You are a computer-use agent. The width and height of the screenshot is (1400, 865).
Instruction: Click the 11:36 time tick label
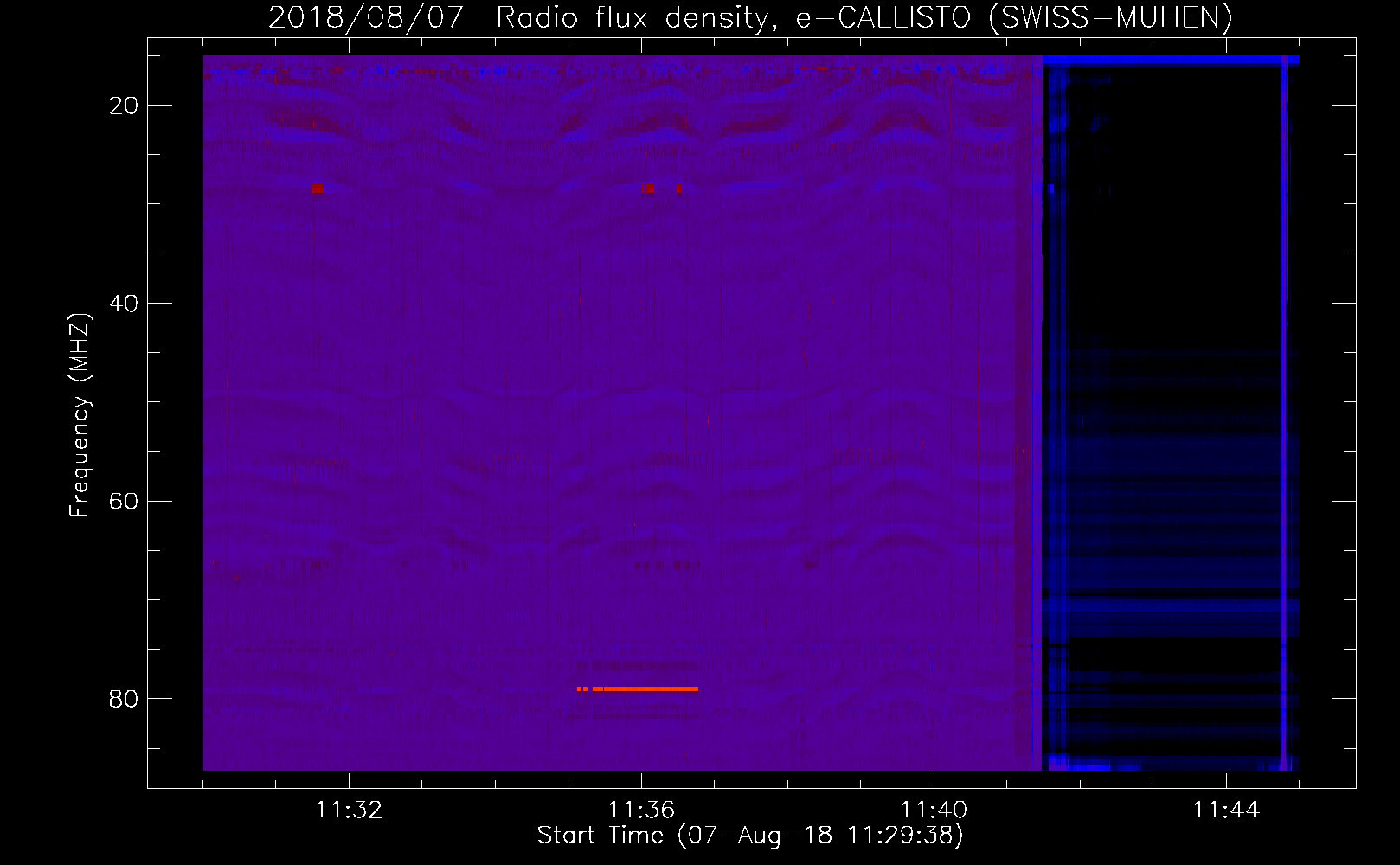point(641,811)
